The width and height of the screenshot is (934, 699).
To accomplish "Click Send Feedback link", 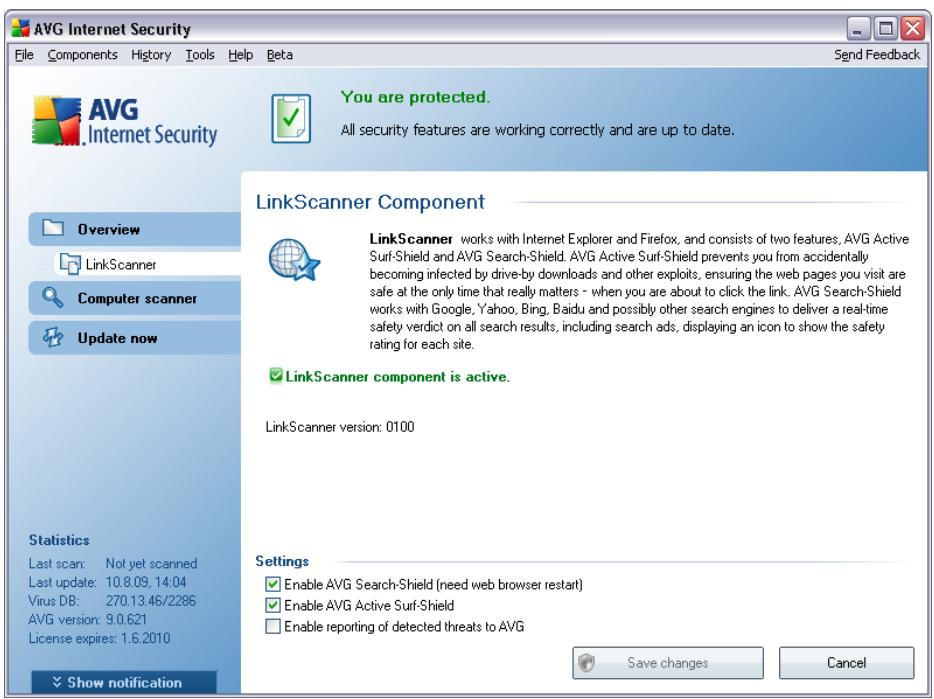I will click(x=877, y=55).
